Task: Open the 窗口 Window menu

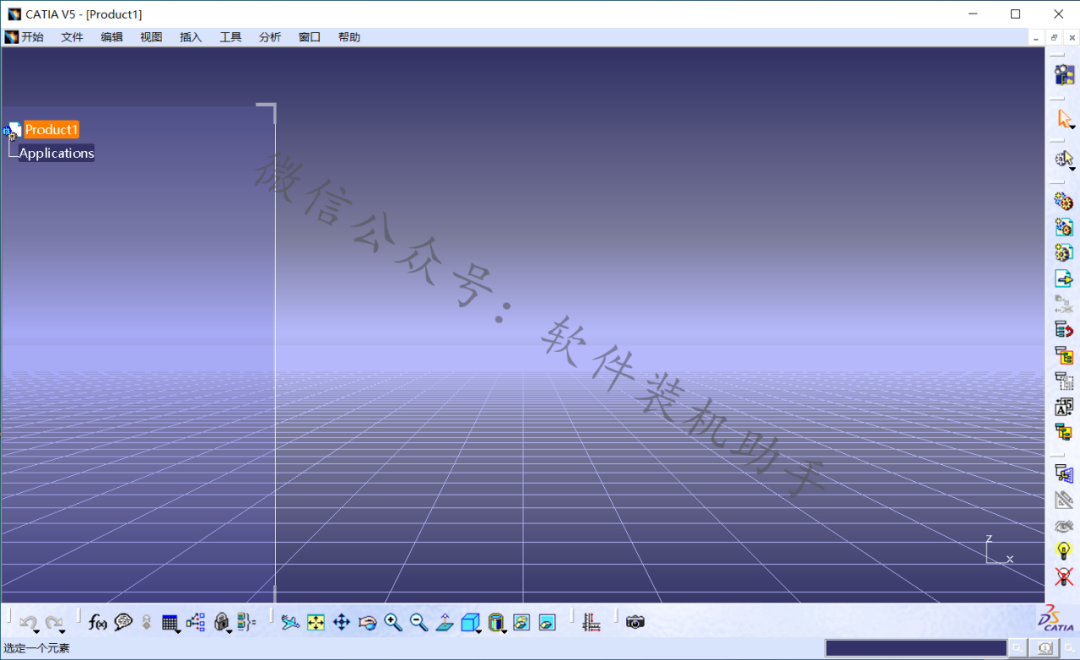Action: (309, 37)
